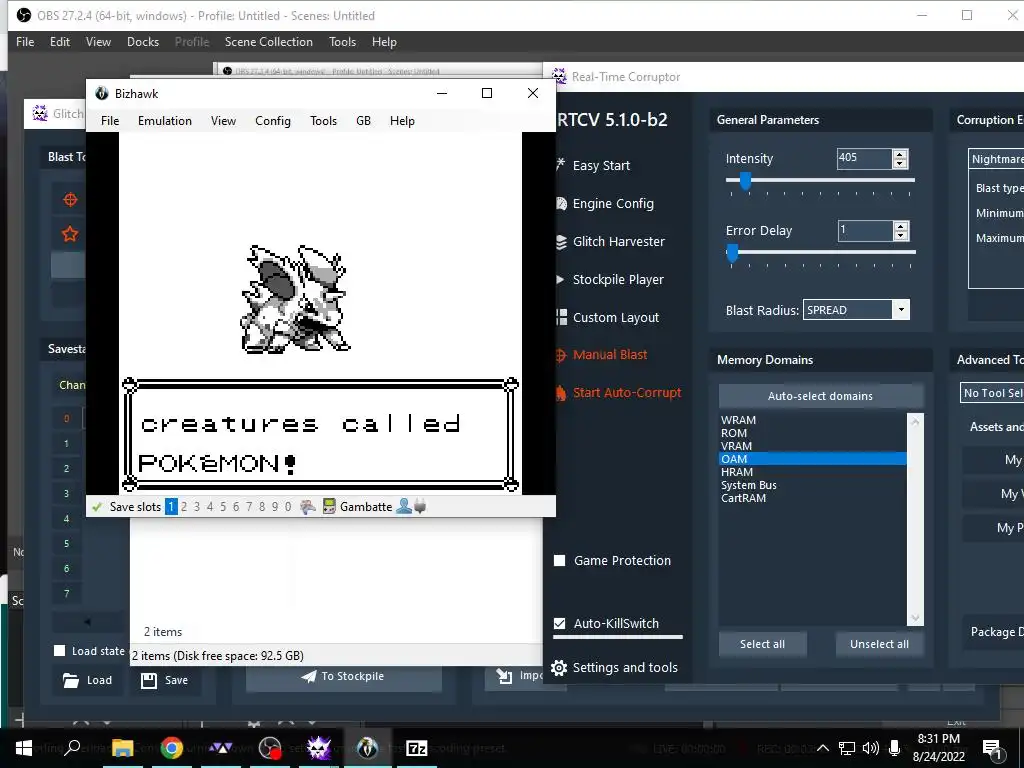Switch to OBS from taskbar
Image resolution: width=1024 pixels, height=768 pixels.
point(270,748)
